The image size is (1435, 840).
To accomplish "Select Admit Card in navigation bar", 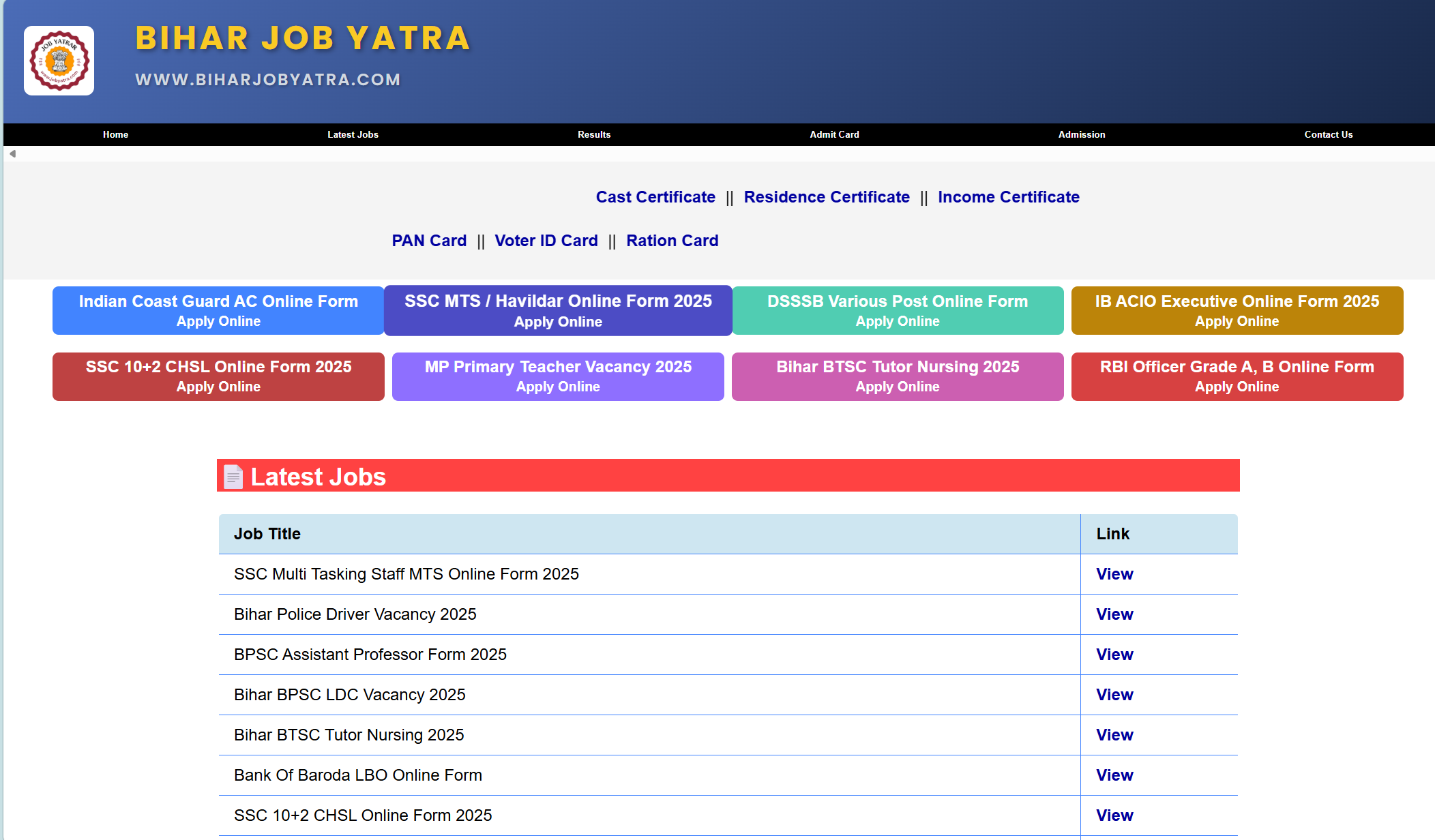I will pos(834,134).
